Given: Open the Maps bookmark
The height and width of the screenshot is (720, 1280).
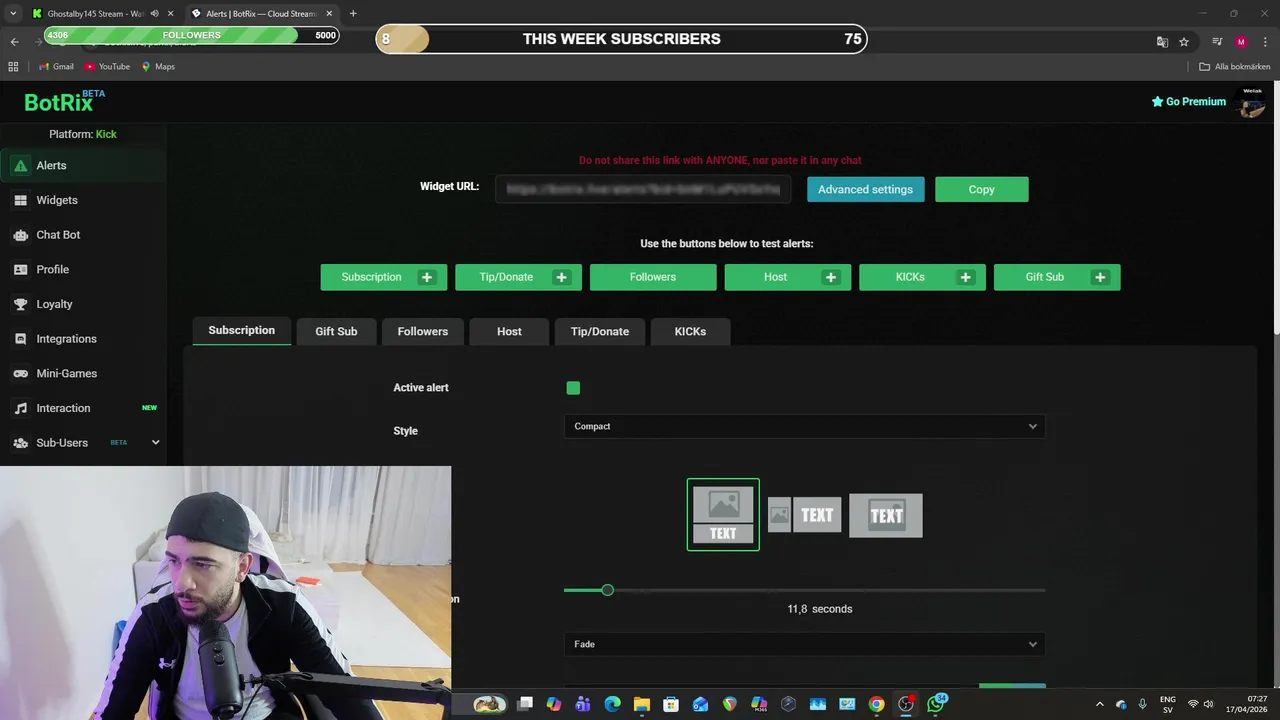Looking at the screenshot, I should (158, 67).
